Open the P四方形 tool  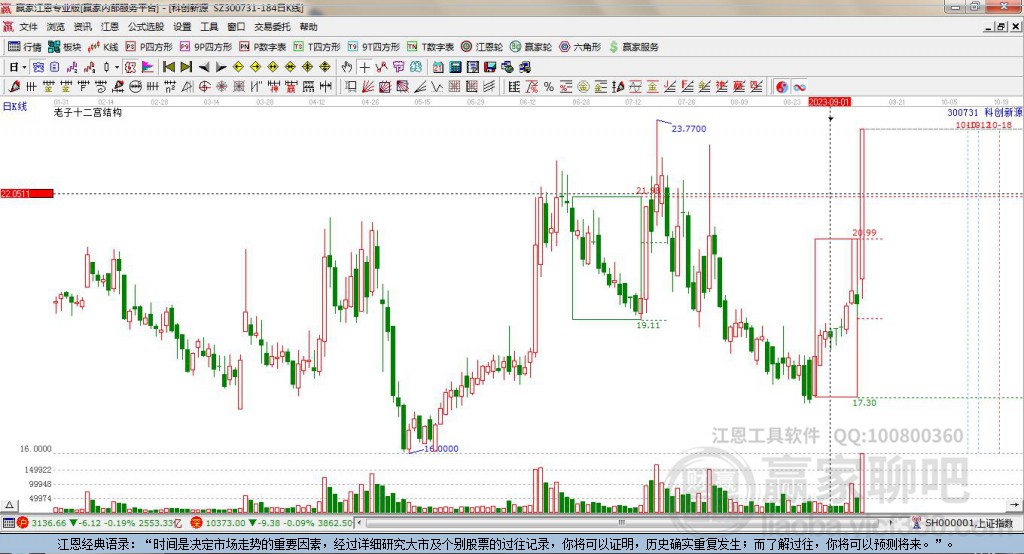point(149,46)
